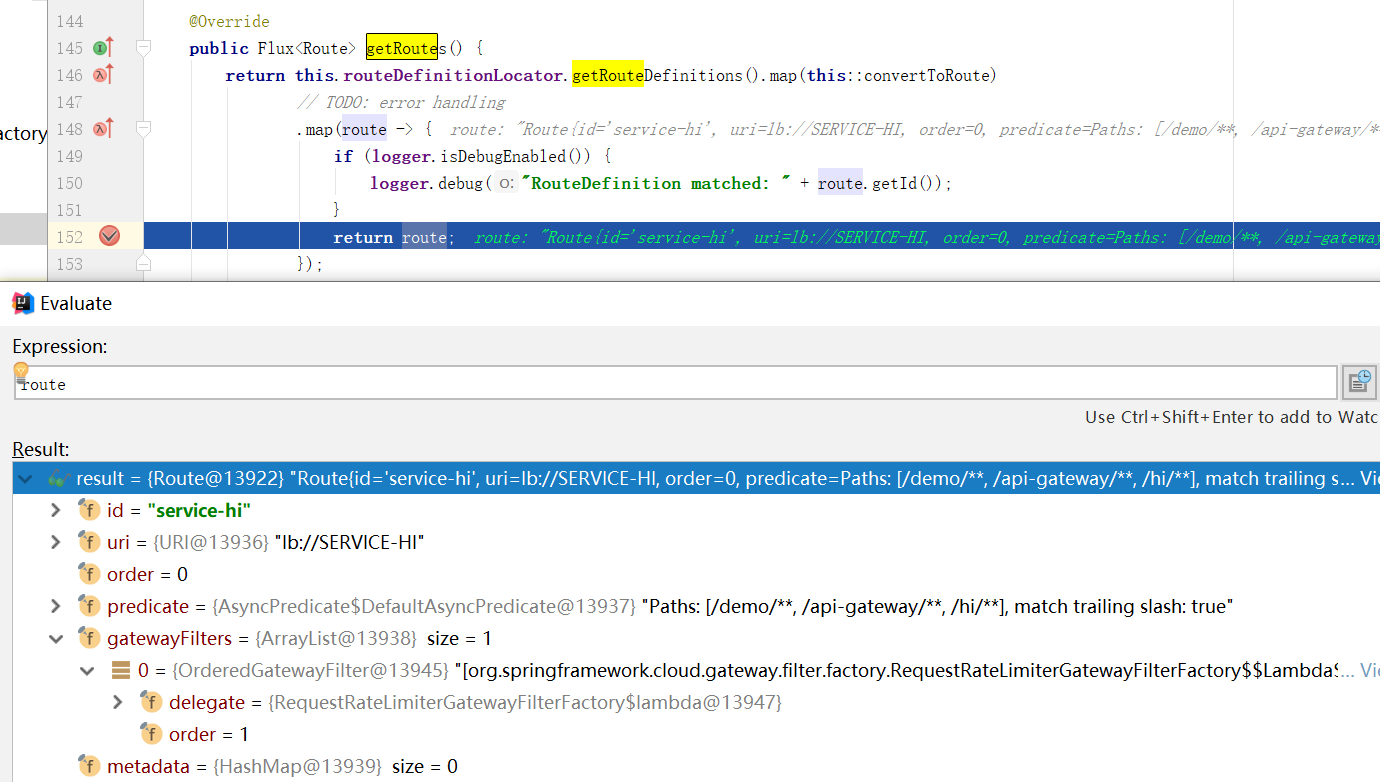1380x782 pixels.
Task: Click logger.isDebugEnabled() on line 149
Action: 484,156
